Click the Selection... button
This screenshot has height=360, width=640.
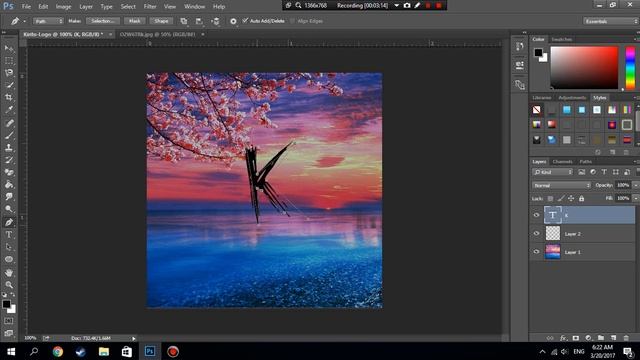pyautogui.click(x=103, y=21)
